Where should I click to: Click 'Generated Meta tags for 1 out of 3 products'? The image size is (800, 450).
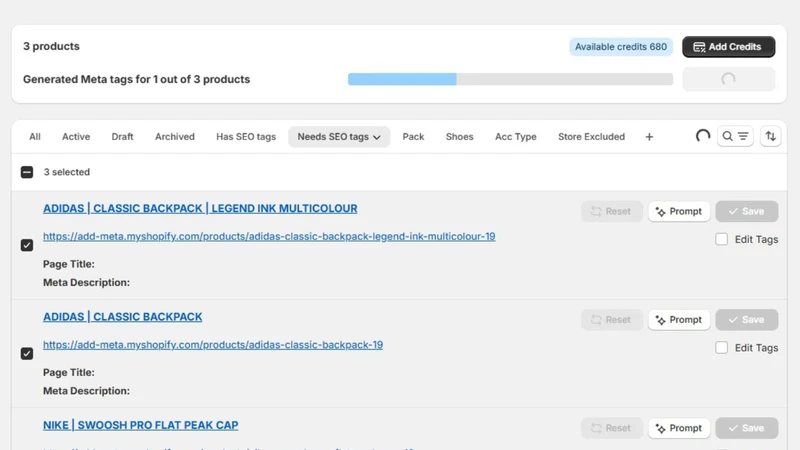(136, 79)
